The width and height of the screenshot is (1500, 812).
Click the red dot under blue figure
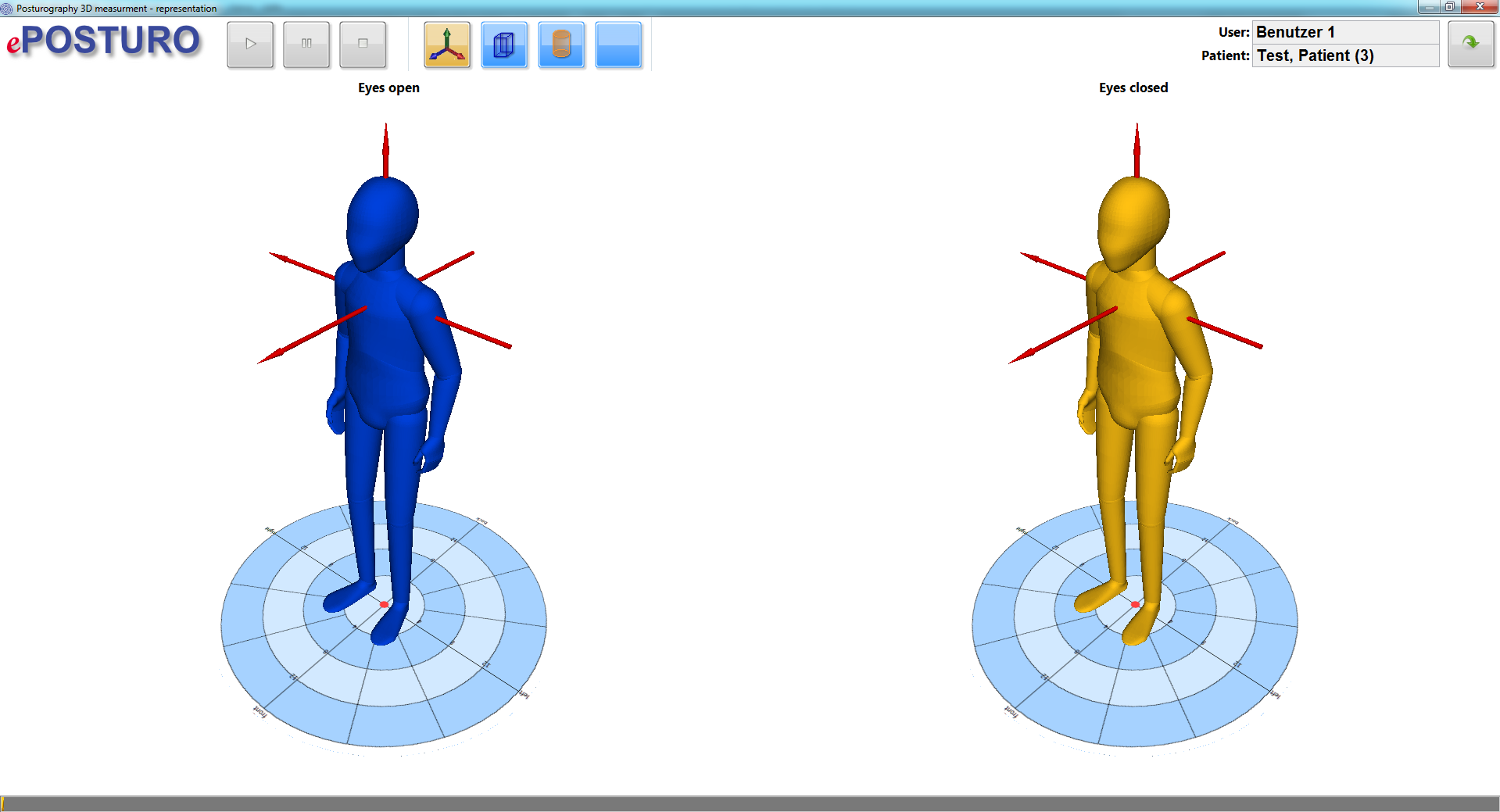[384, 604]
